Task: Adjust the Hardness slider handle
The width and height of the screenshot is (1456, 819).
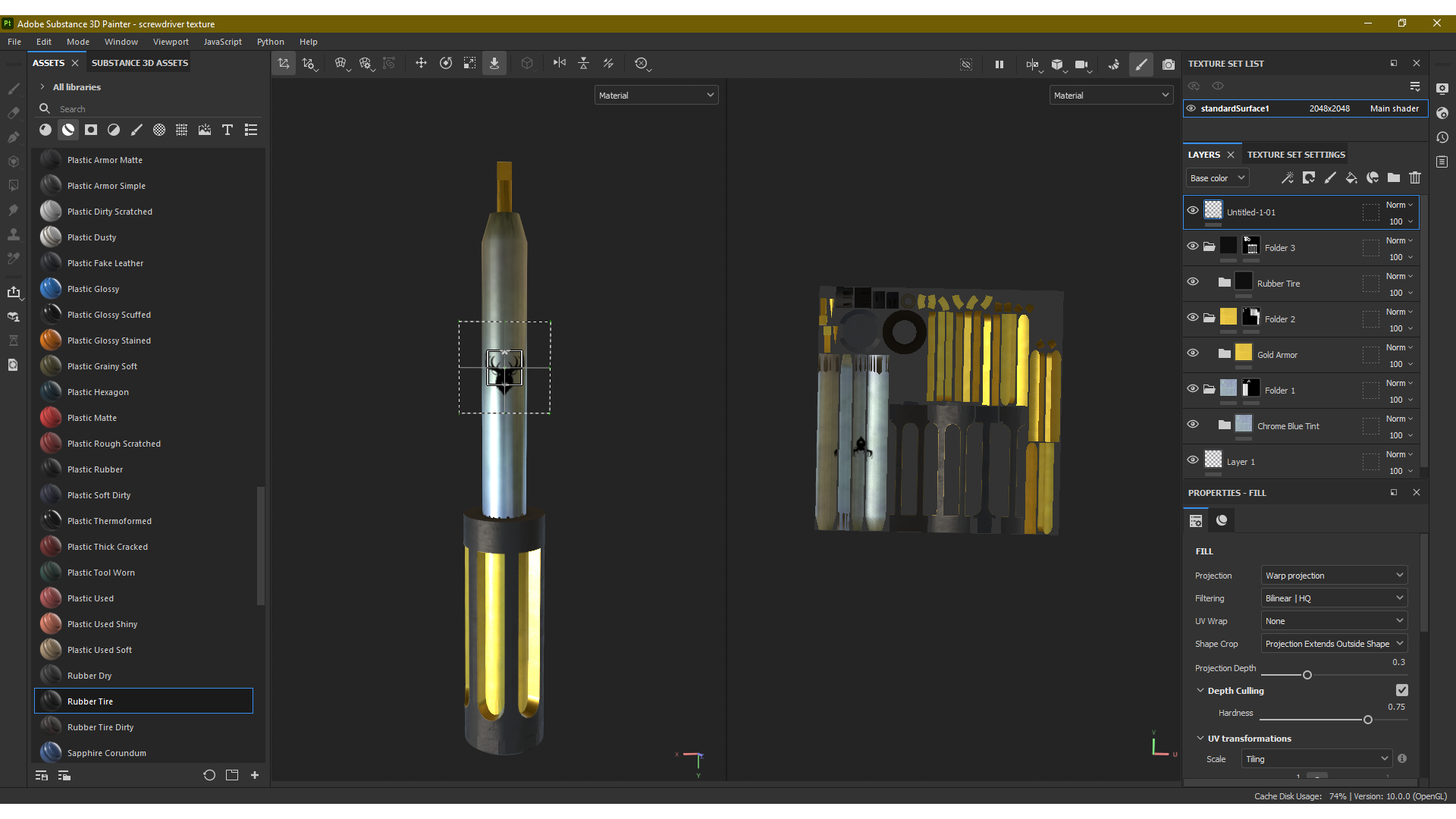Action: pos(1368,720)
